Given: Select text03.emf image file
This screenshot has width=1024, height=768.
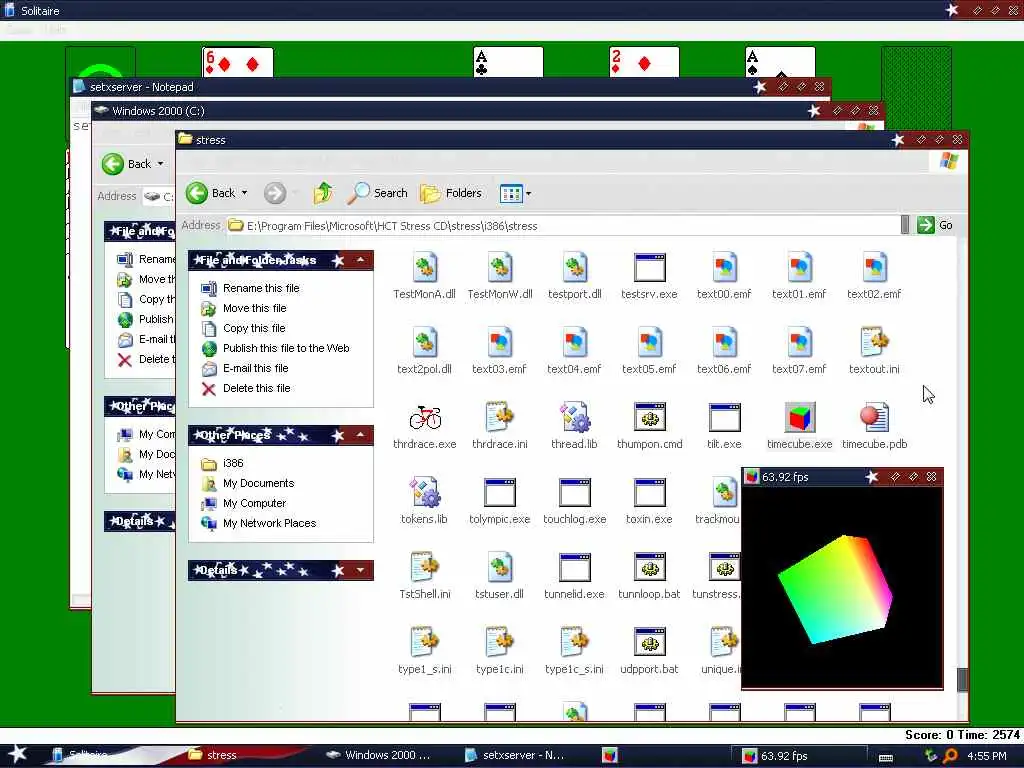Looking at the screenshot, I should (500, 343).
